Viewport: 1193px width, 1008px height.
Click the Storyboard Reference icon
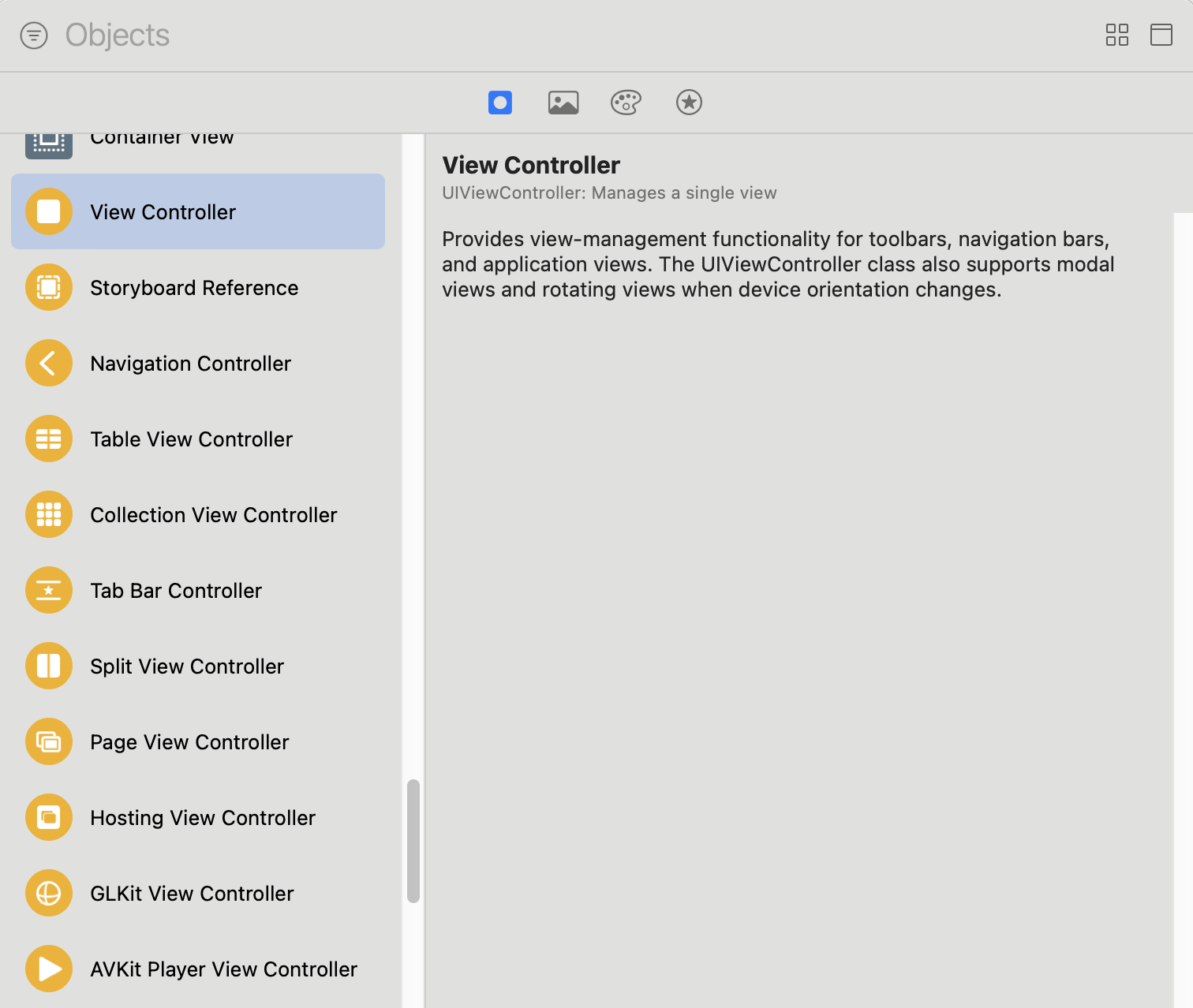[x=49, y=287]
